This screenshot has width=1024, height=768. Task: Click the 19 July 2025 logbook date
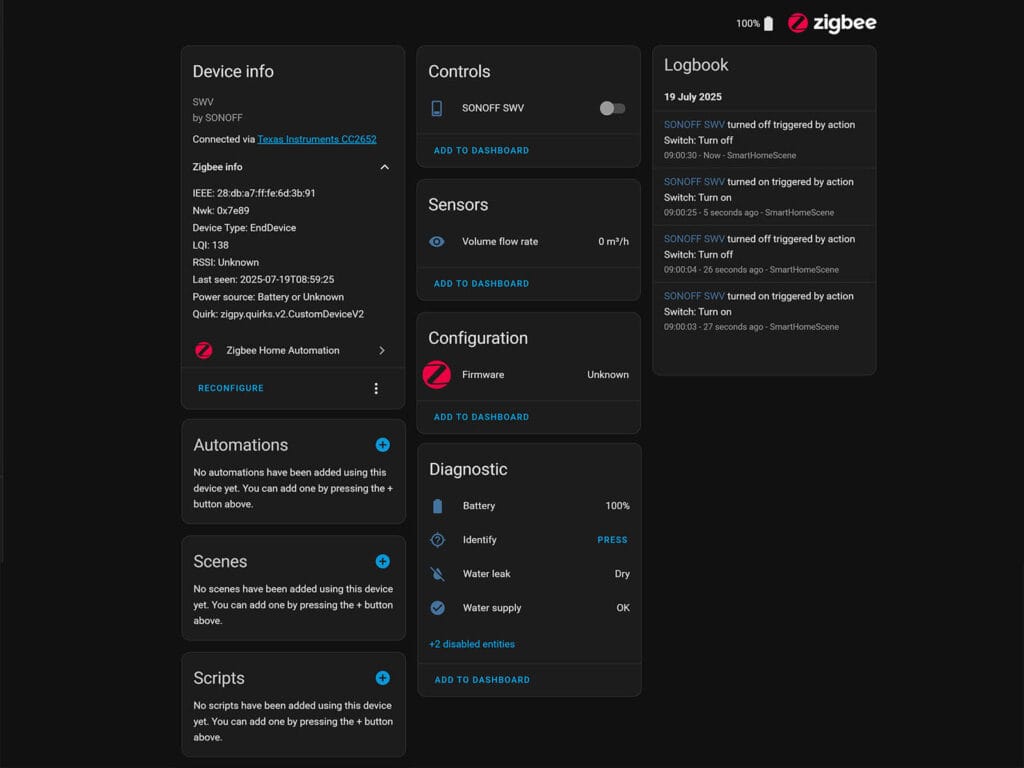(x=693, y=97)
